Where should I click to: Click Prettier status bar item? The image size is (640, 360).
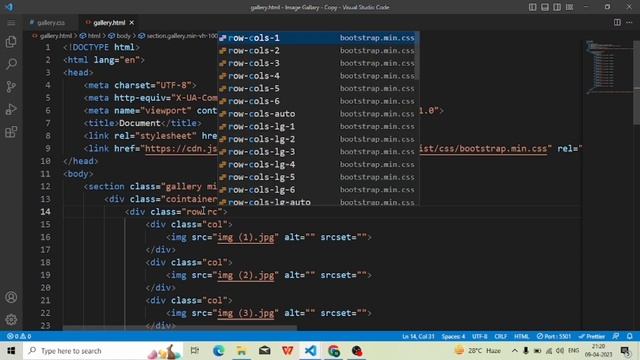591,336
